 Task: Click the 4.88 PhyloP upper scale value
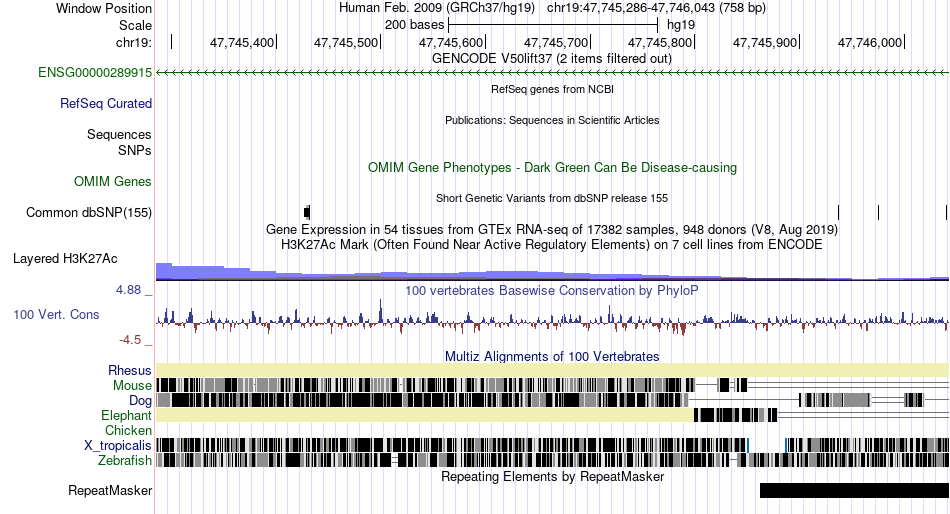tap(128, 290)
